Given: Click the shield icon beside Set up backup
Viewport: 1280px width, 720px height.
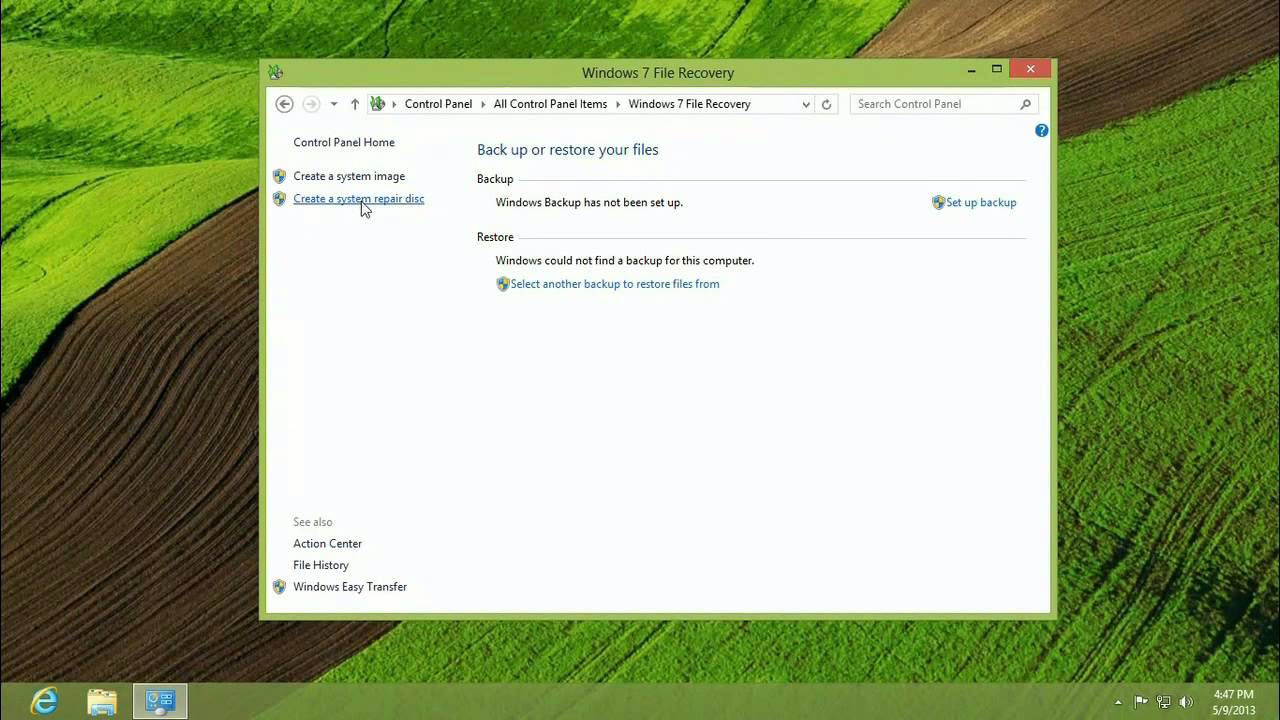Looking at the screenshot, I should 938,202.
